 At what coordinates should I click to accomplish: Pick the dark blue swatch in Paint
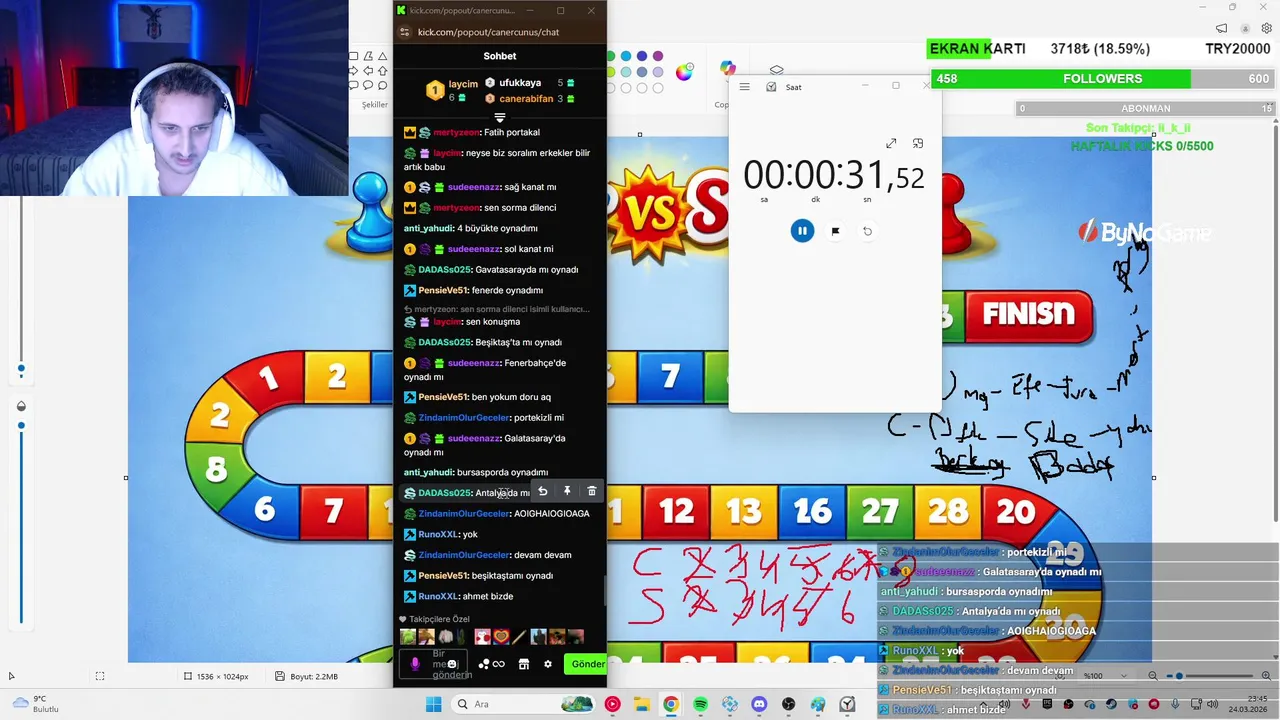pos(642,56)
